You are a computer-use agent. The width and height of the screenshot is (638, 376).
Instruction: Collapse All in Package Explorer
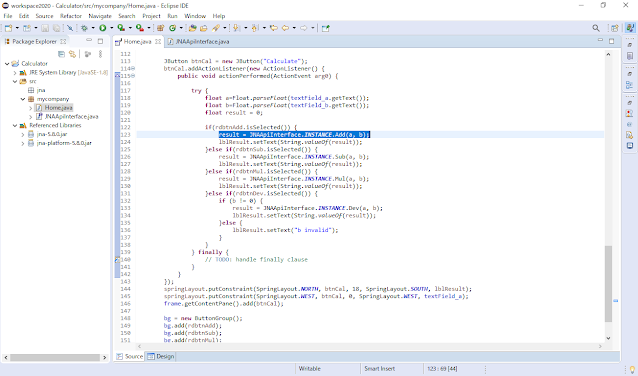[x=61, y=54]
